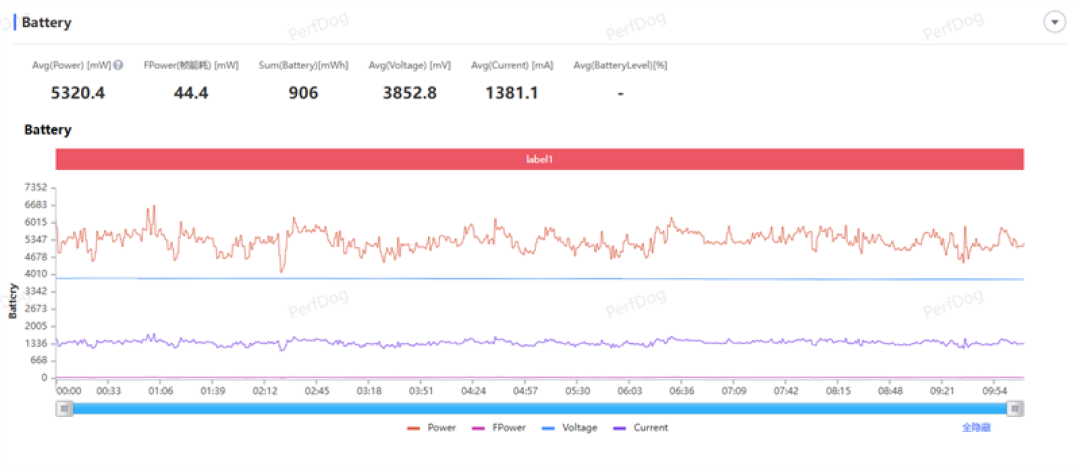
Task: Click the Avg(Power) value 5320.4
Action: pos(78,93)
